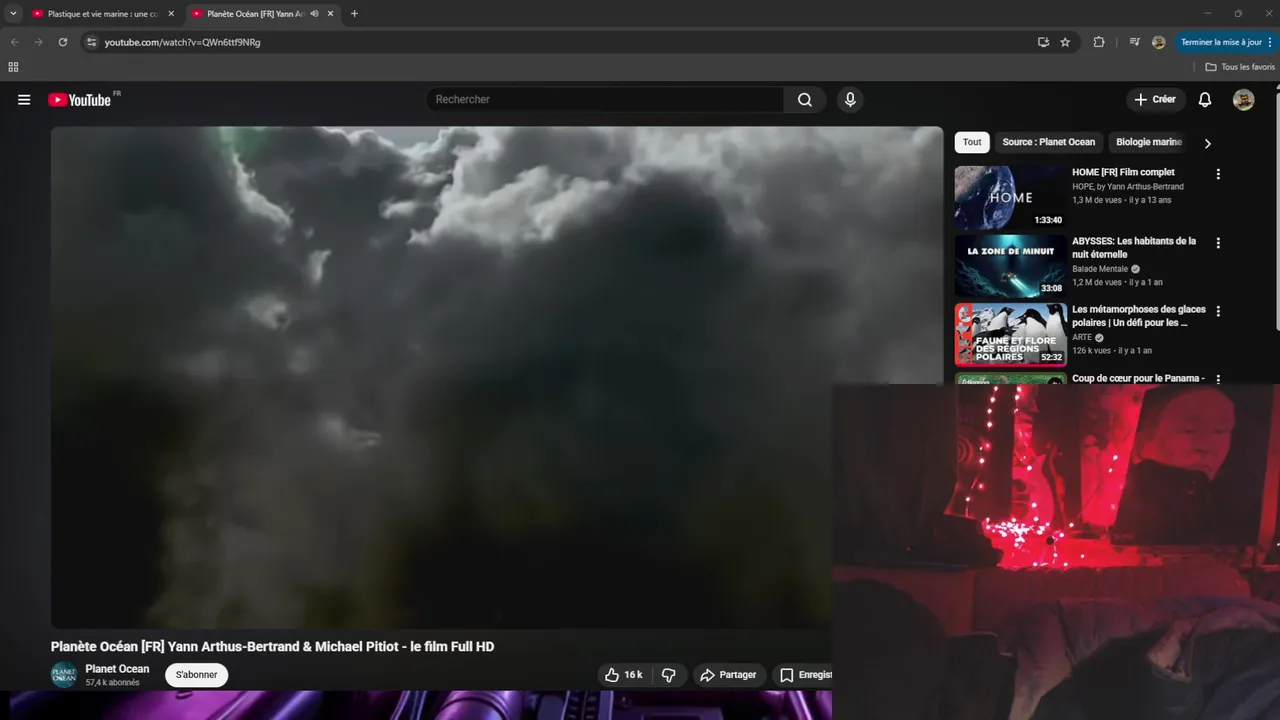Click the Partager share button
The height and width of the screenshot is (720, 1280).
(728, 675)
